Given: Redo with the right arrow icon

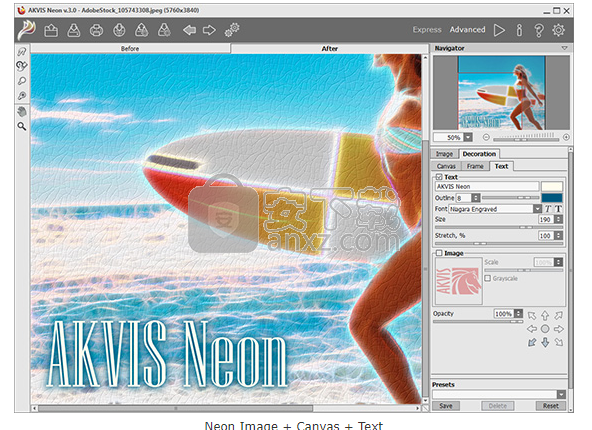Looking at the screenshot, I should pyautogui.click(x=209, y=30).
